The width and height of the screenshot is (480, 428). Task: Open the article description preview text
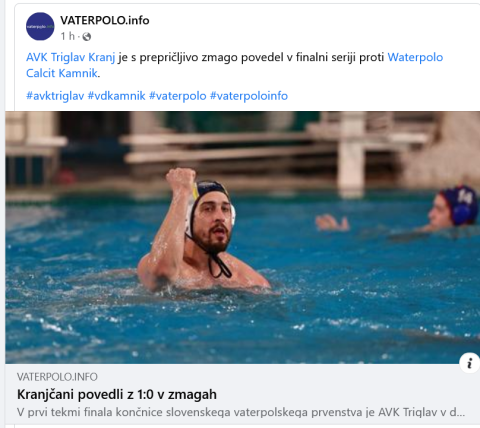pyautogui.click(x=241, y=412)
